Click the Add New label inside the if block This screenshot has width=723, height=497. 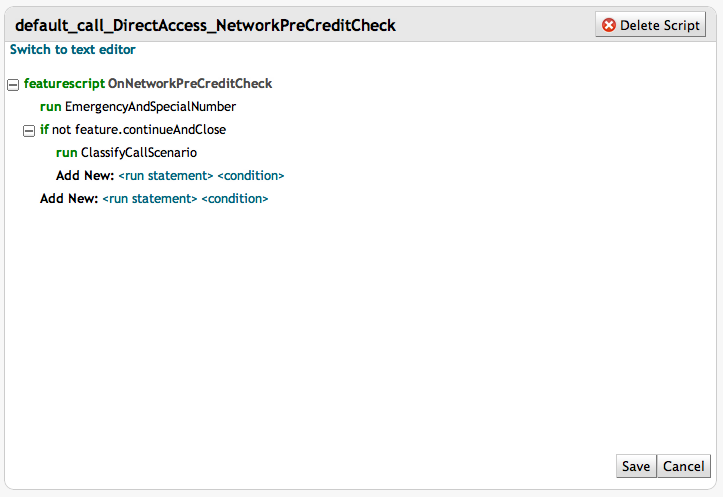point(85,176)
